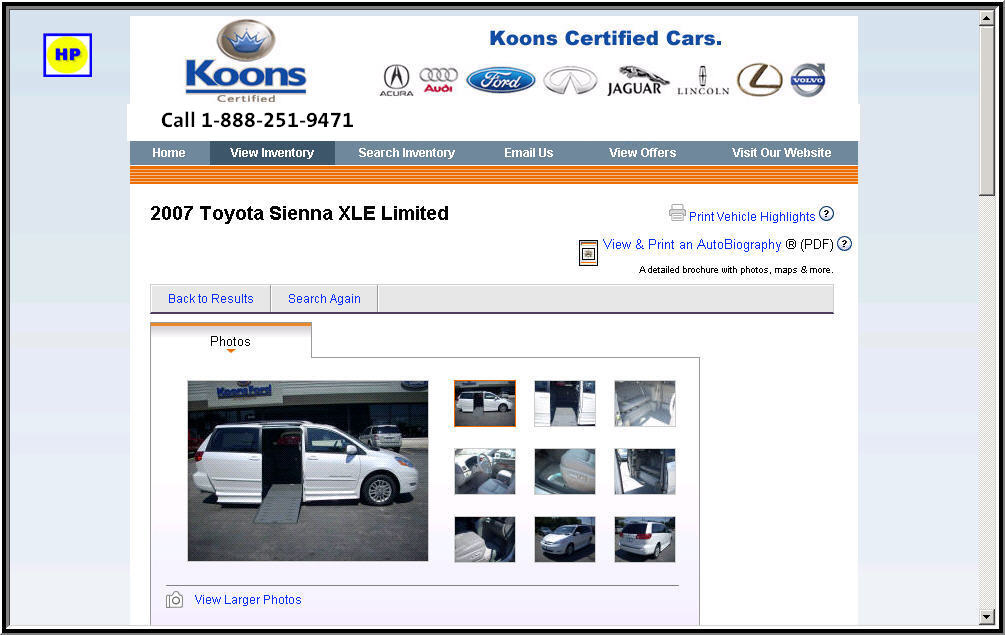Go to Search Inventory in navigation bar

pos(406,153)
